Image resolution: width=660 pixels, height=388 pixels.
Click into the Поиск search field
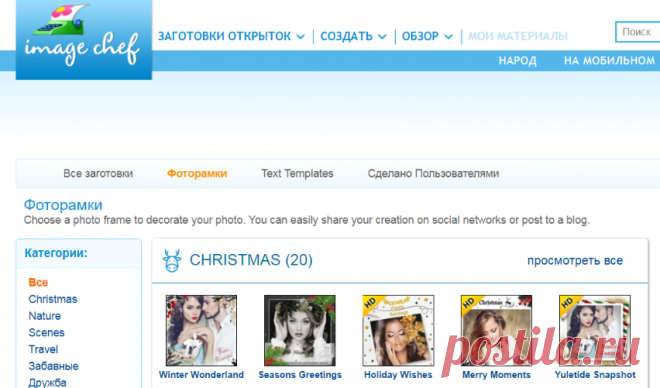click(638, 32)
